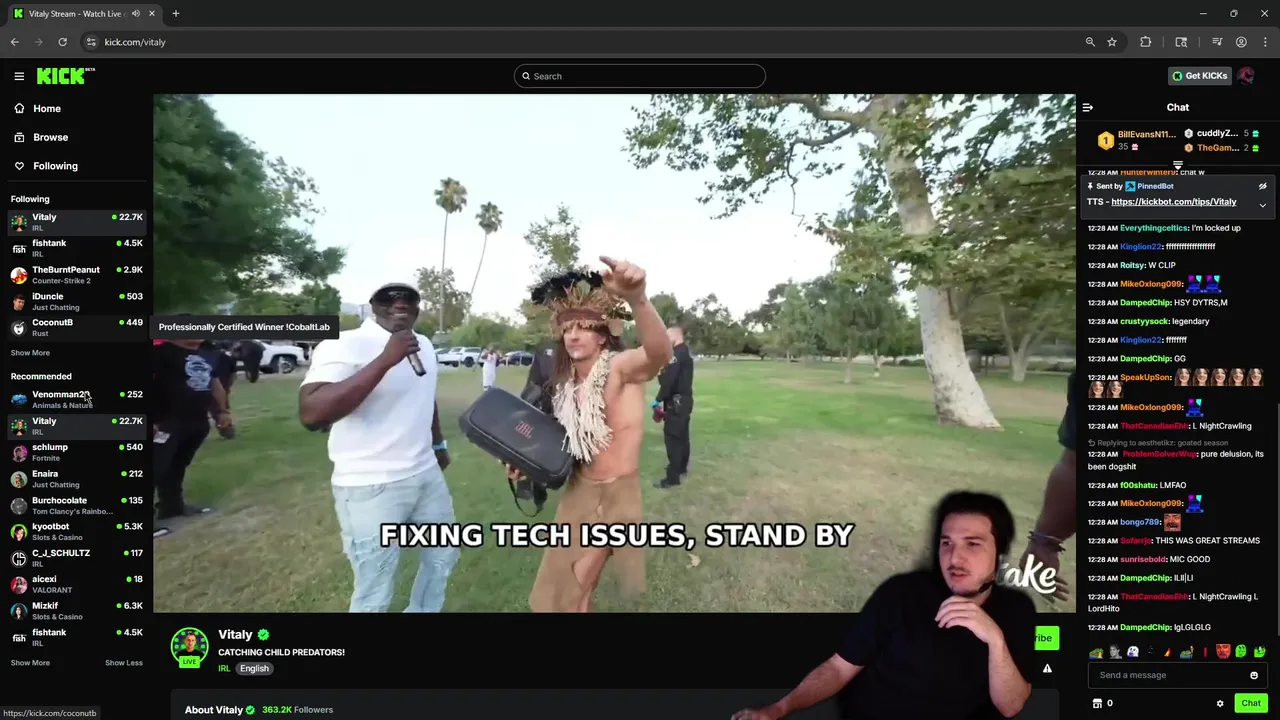The width and height of the screenshot is (1280, 720).
Task: Click the English language tag
Action: [x=254, y=668]
